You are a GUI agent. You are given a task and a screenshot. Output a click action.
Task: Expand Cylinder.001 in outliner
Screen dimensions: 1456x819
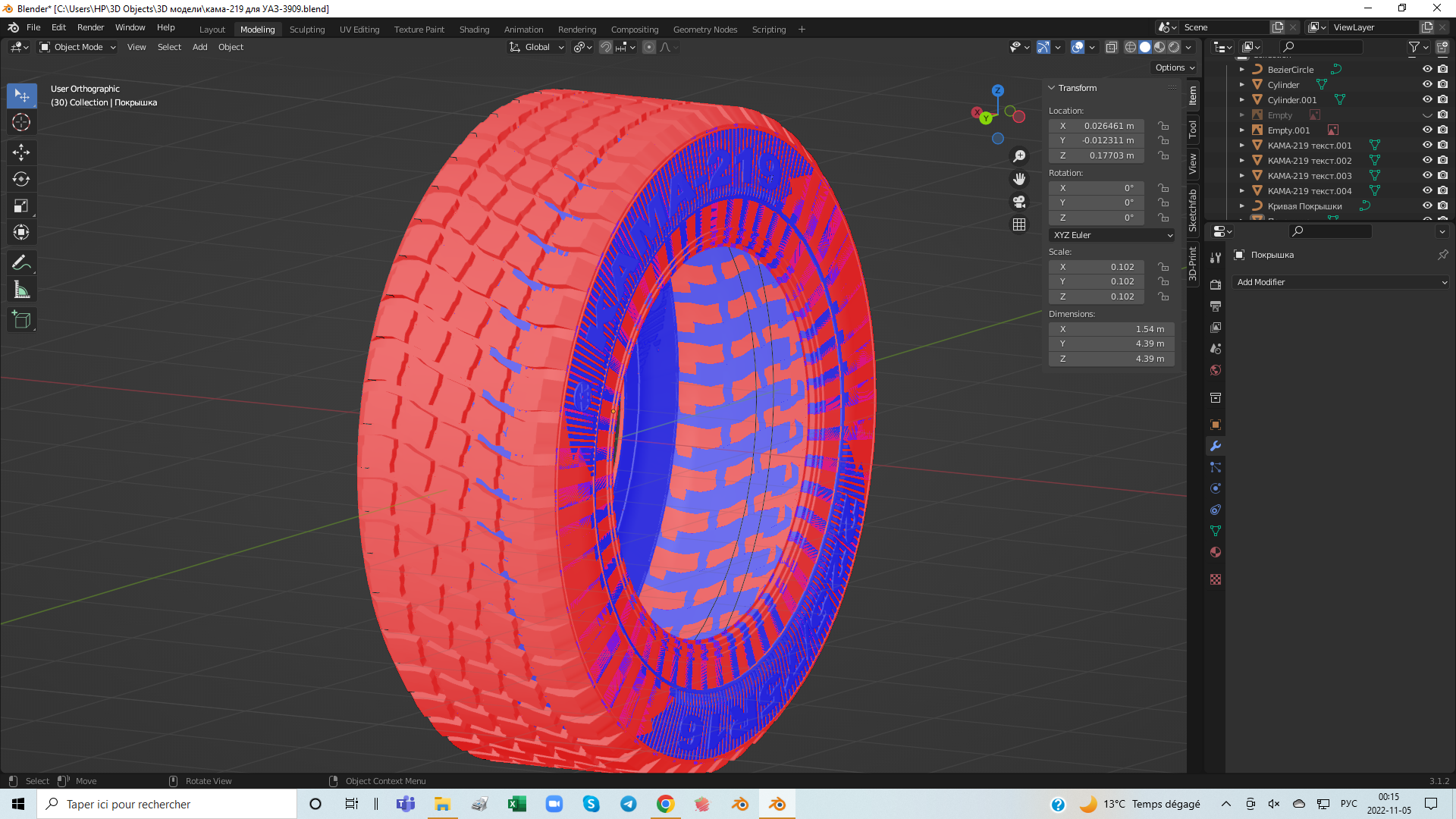tap(1242, 100)
